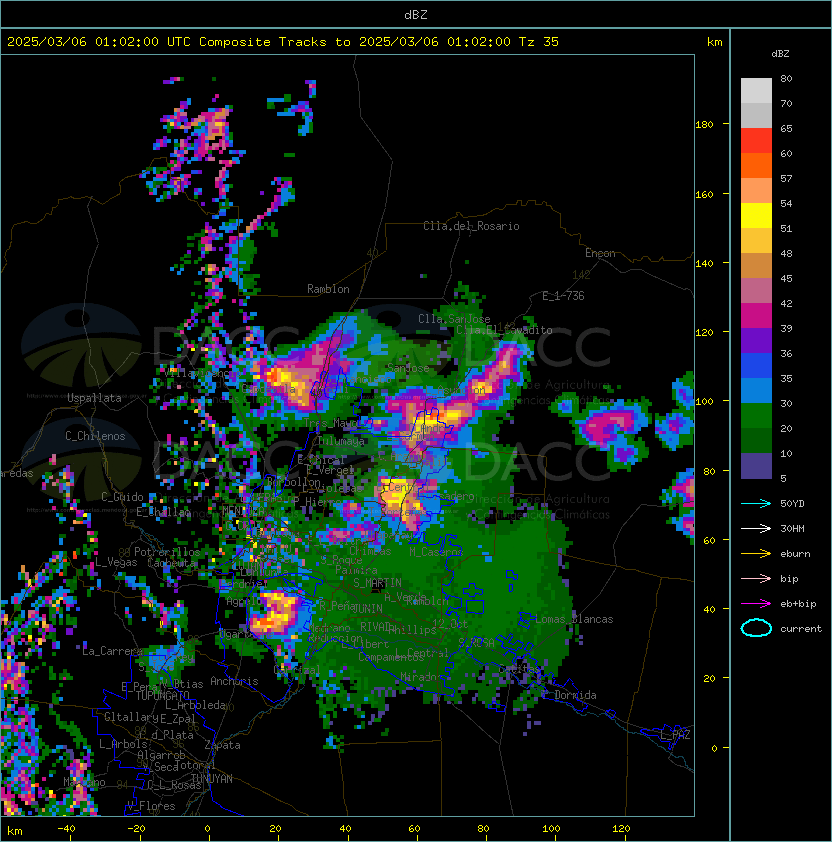This screenshot has height=842, width=832.
Task: Click the 'Clla.SanJose' map label
Action: [454, 319]
